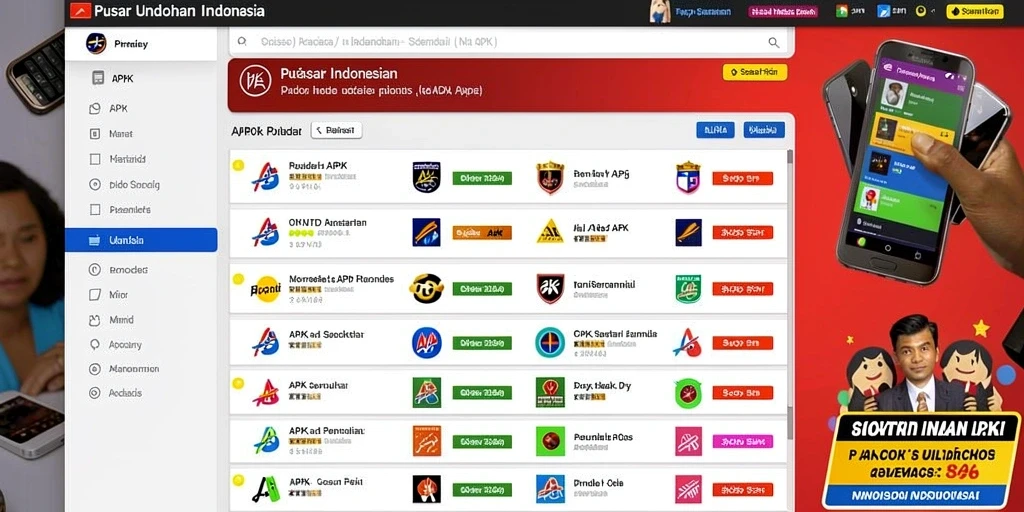Expand the Balnast chevron button next to APPOk Pulladar
Viewport: 1024px width, 512px height.
click(x=336, y=130)
